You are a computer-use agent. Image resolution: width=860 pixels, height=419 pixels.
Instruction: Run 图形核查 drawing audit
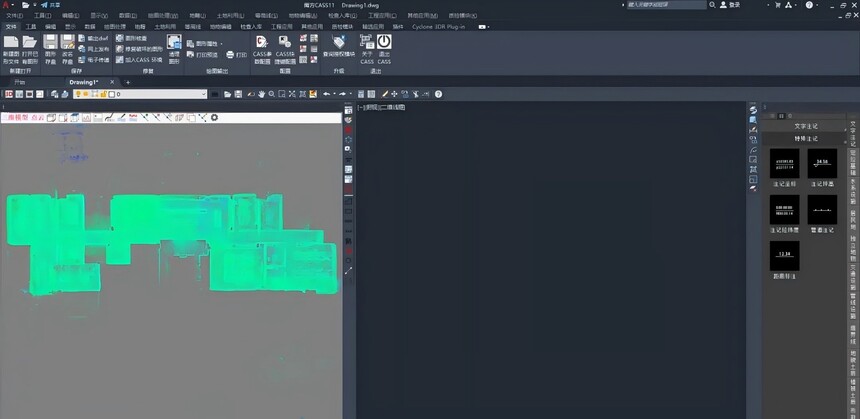point(131,38)
